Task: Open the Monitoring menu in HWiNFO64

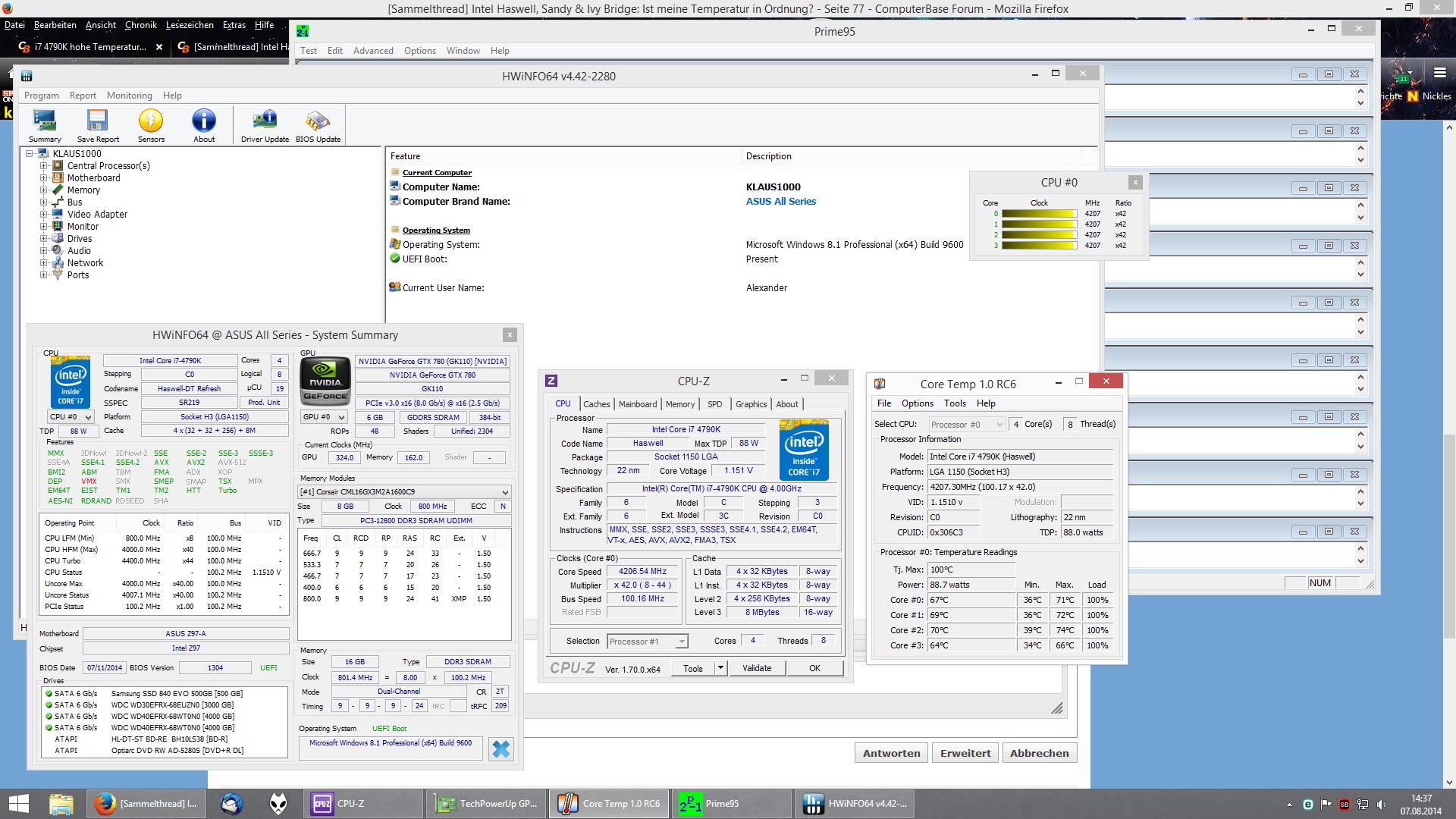Action: [129, 96]
